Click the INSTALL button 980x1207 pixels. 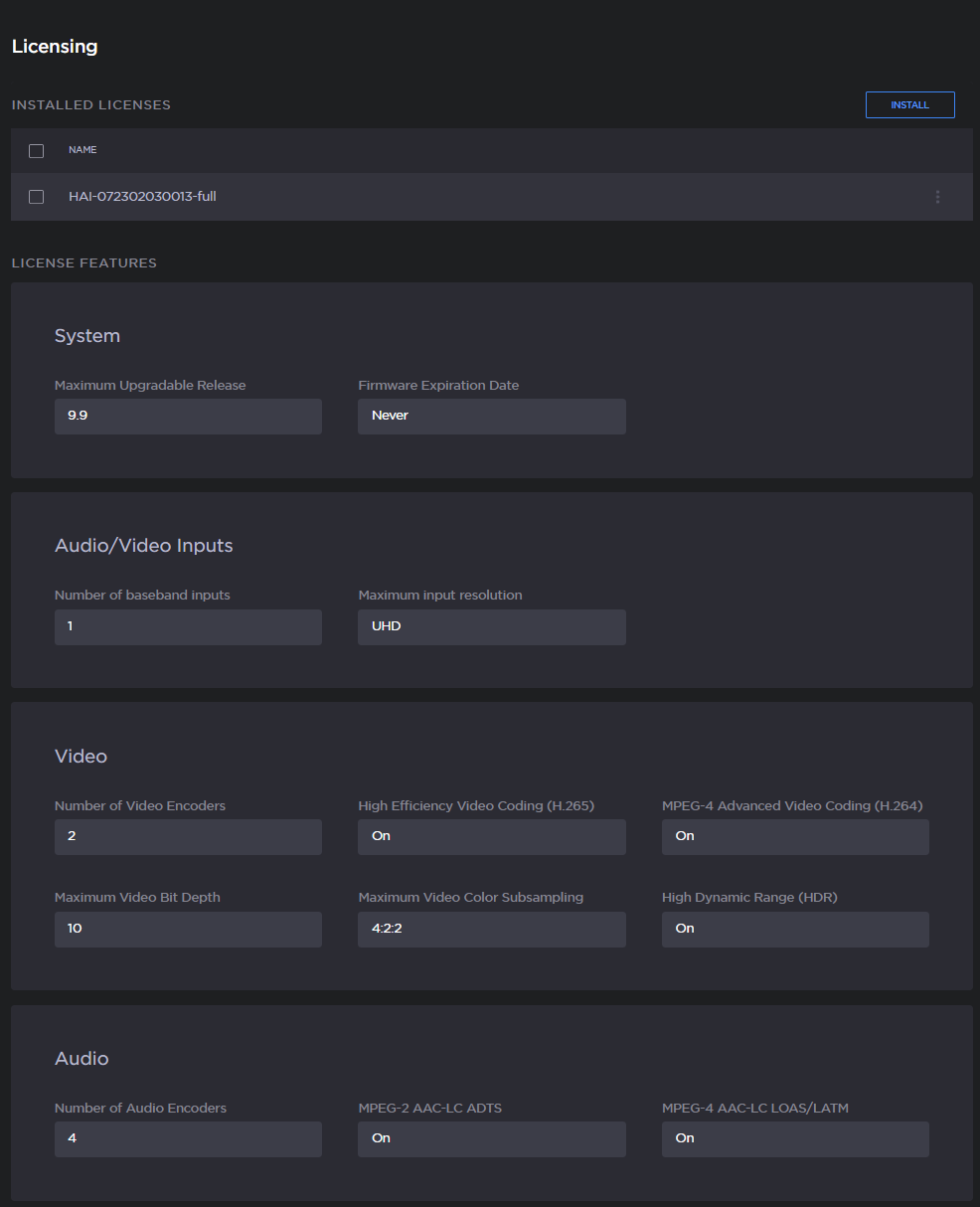(x=909, y=104)
